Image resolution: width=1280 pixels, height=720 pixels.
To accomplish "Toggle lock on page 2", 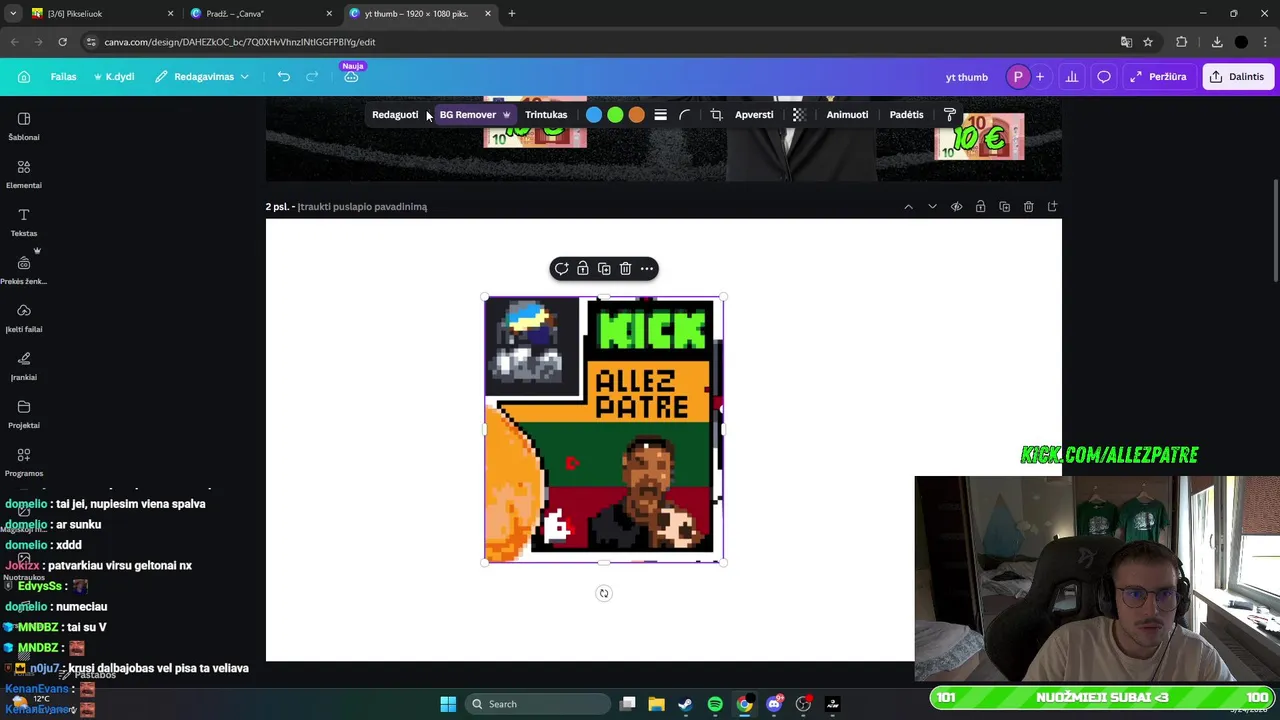I will pos(980,207).
